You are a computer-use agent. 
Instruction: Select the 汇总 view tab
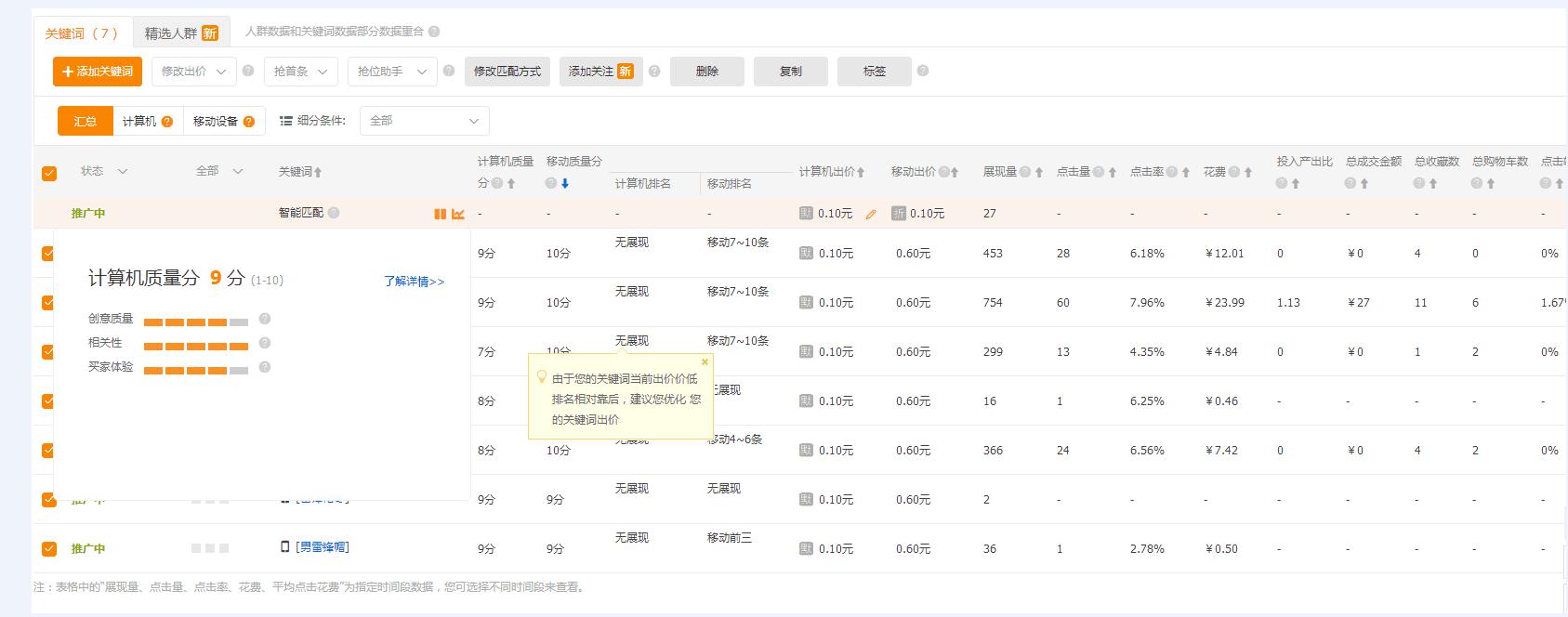tap(86, 122)
